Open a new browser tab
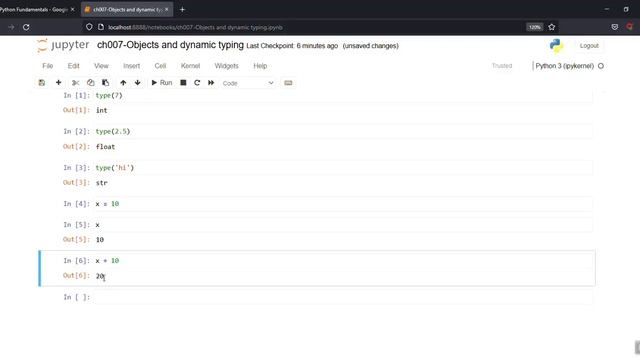 (182, 9)
